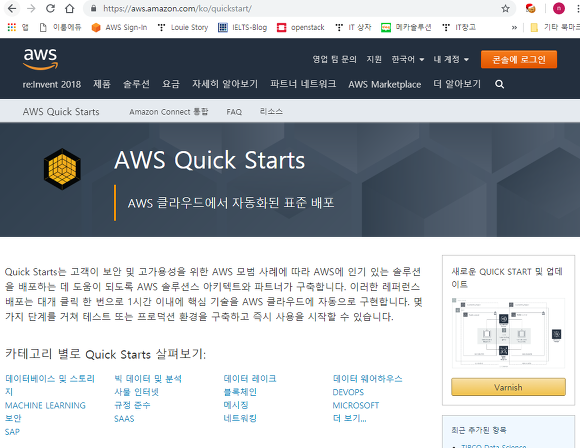Screen dimensions: 580x448
Task: Click the 영업 팀 문의 link
Action: [334, 59]
